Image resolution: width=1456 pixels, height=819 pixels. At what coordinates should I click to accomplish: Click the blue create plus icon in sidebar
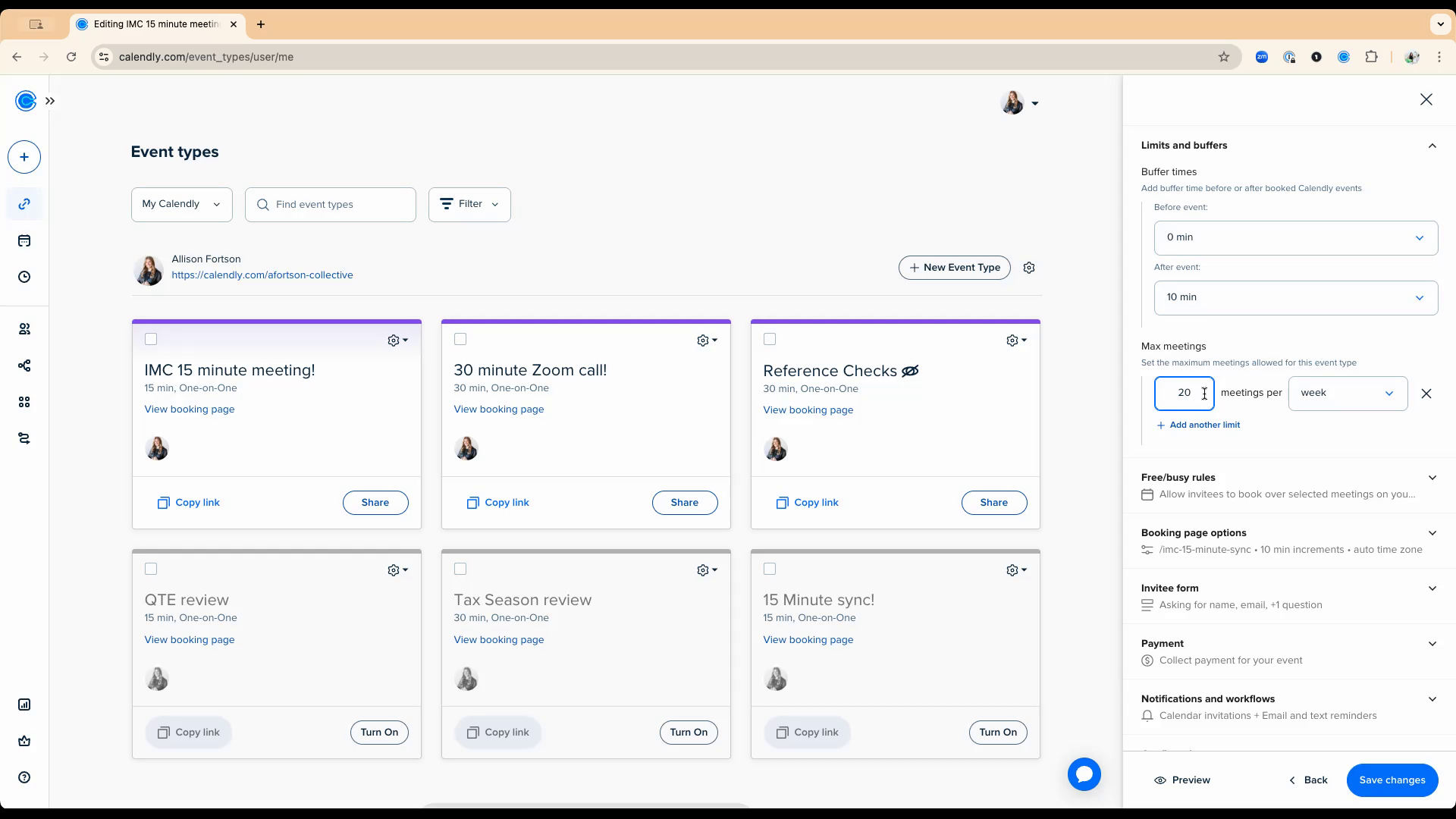[x=24, y=157]
